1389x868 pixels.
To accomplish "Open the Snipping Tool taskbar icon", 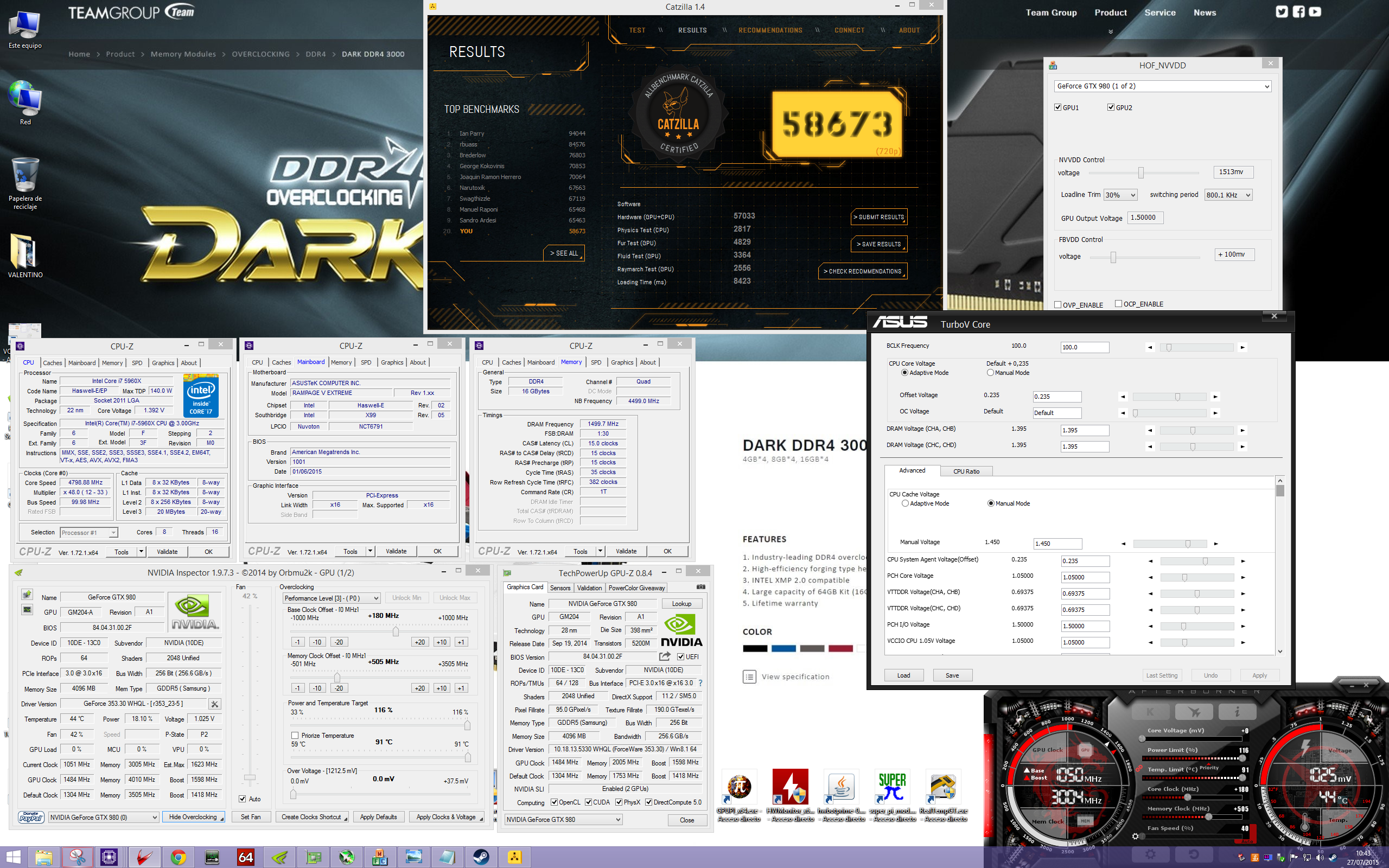I will pyautogui.click(x=78, y=857).
